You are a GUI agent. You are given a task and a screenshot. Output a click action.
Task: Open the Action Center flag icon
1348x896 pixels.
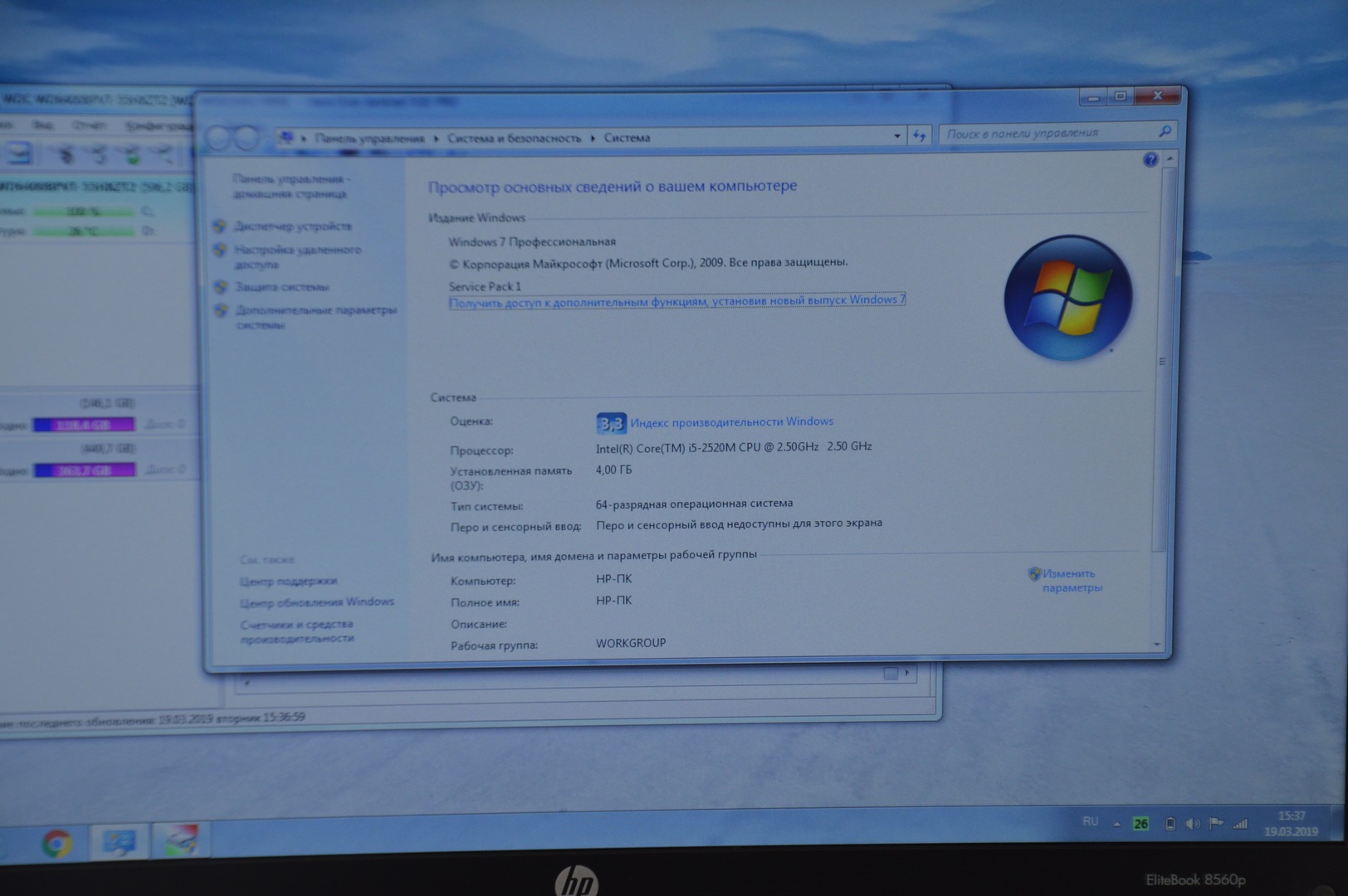(x=1216, y=823)
